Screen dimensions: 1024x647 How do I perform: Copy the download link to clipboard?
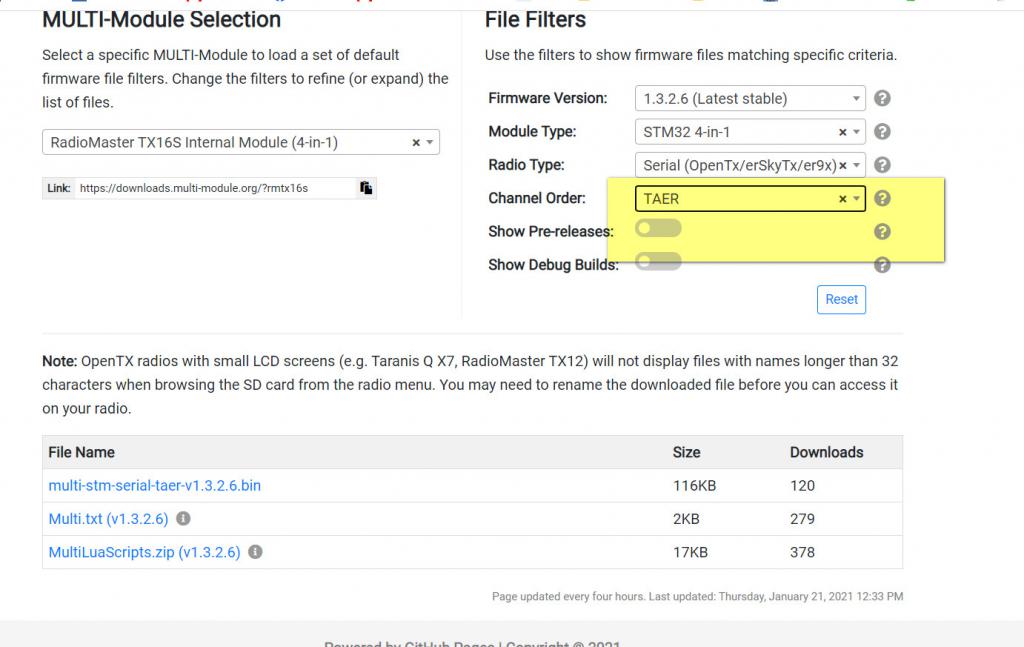pyautogui.click(x=366, y=188)
